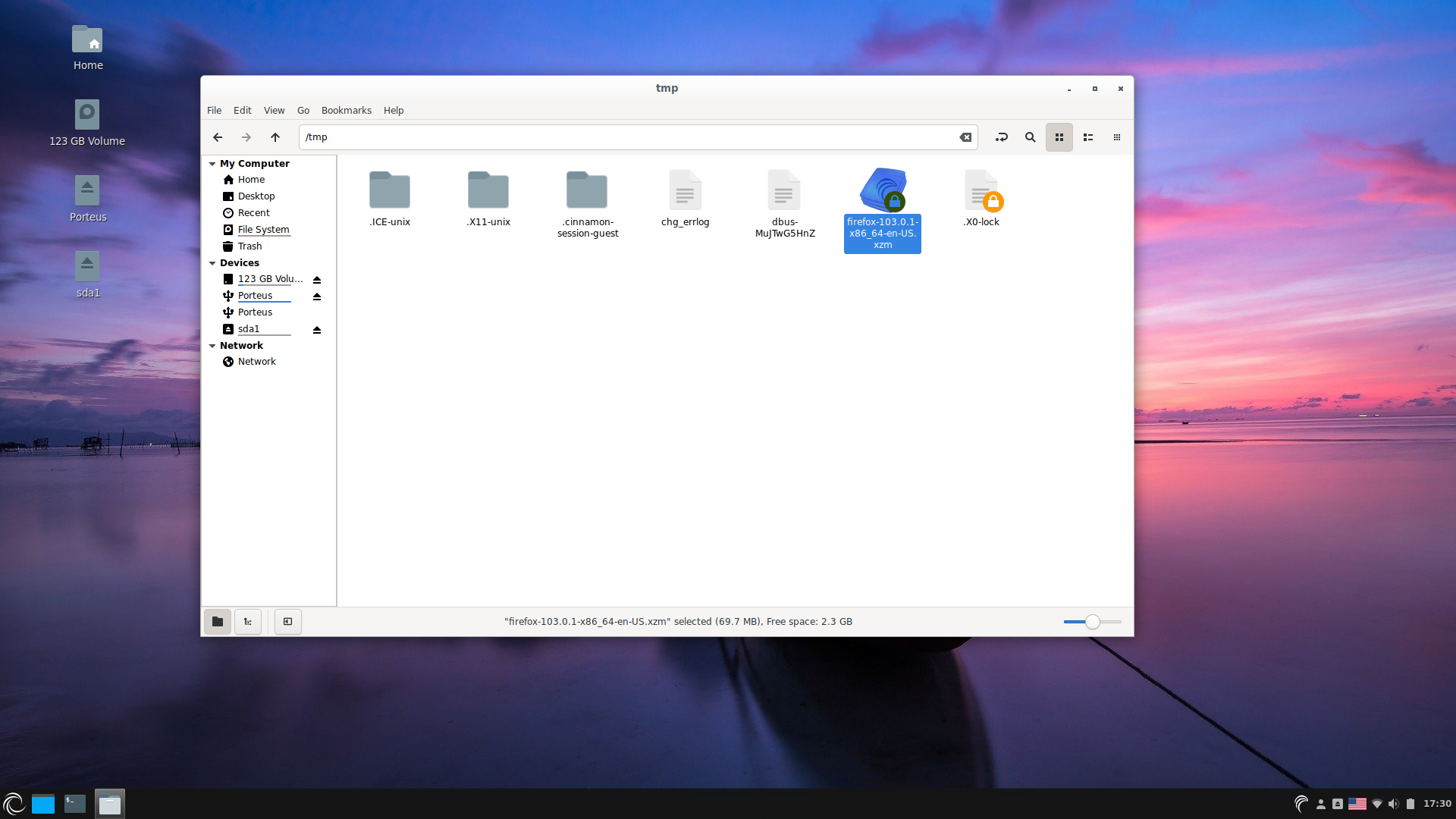Open the volume control in system tray
The image size is (1456, 819).
pos(1394,804)
